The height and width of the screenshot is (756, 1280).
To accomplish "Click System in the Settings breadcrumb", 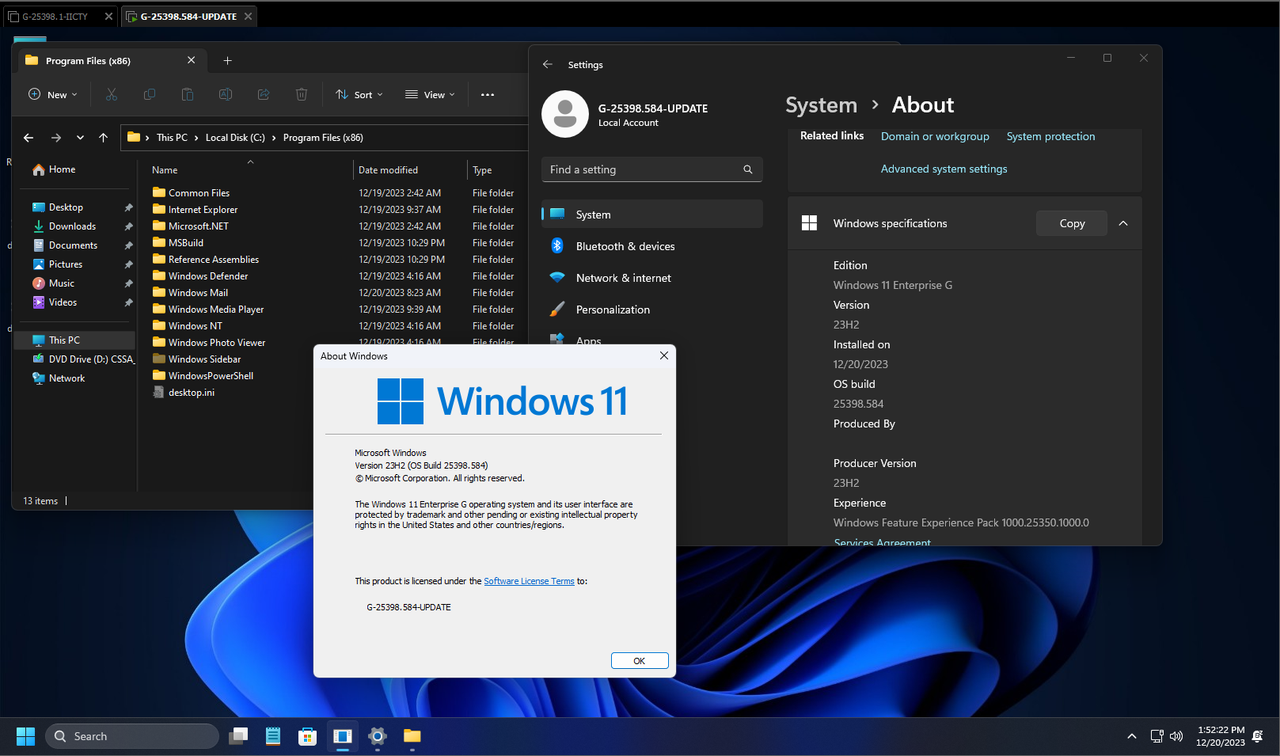I will tap(821, 105).
